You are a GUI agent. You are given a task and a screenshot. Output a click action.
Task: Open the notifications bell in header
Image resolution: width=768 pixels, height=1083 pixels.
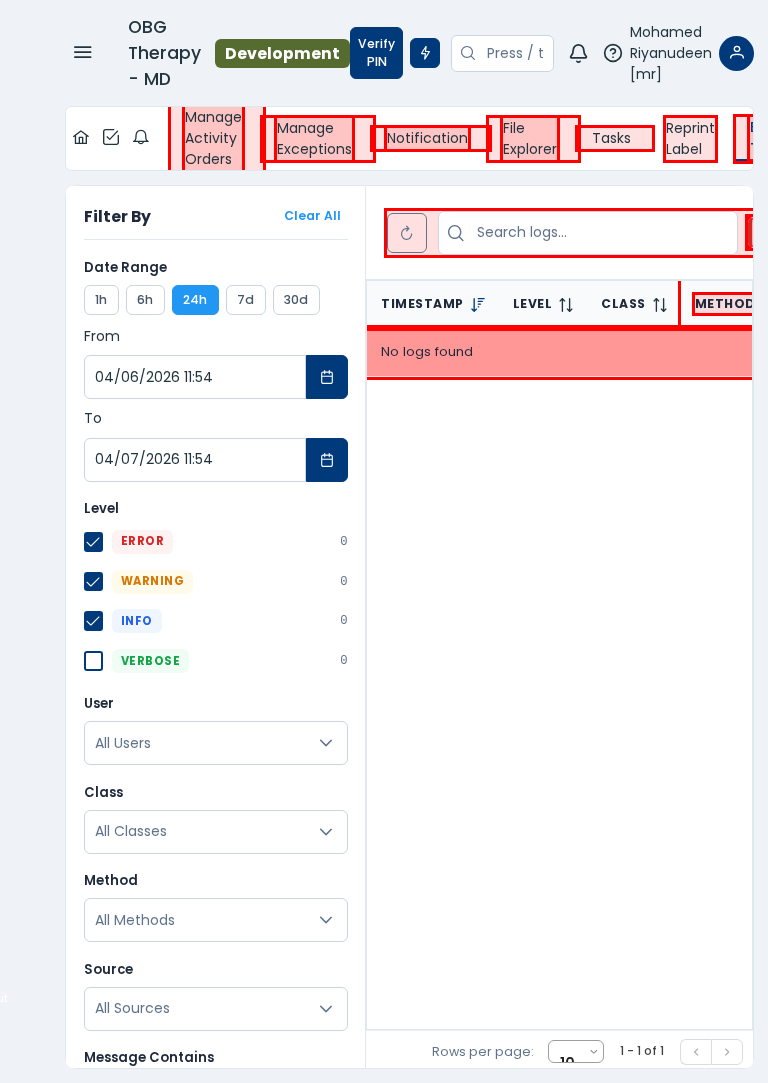(x=578, y=53)
